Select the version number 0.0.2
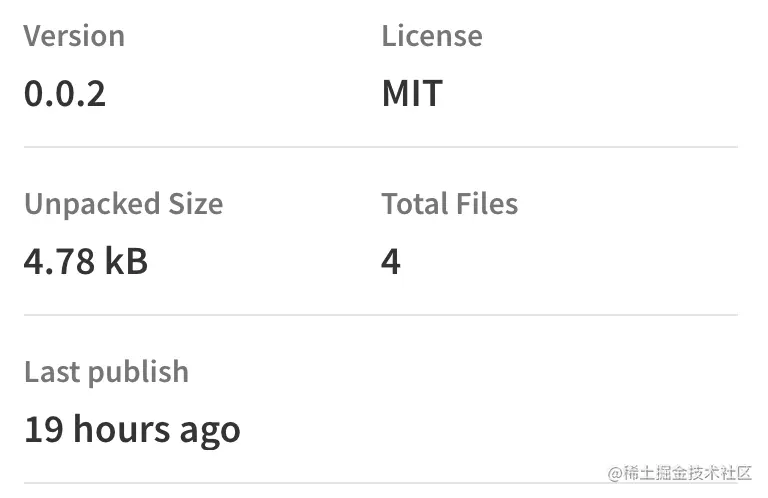Image resolution: width=768 pixels, height=498 pixels. coord(65,94)
